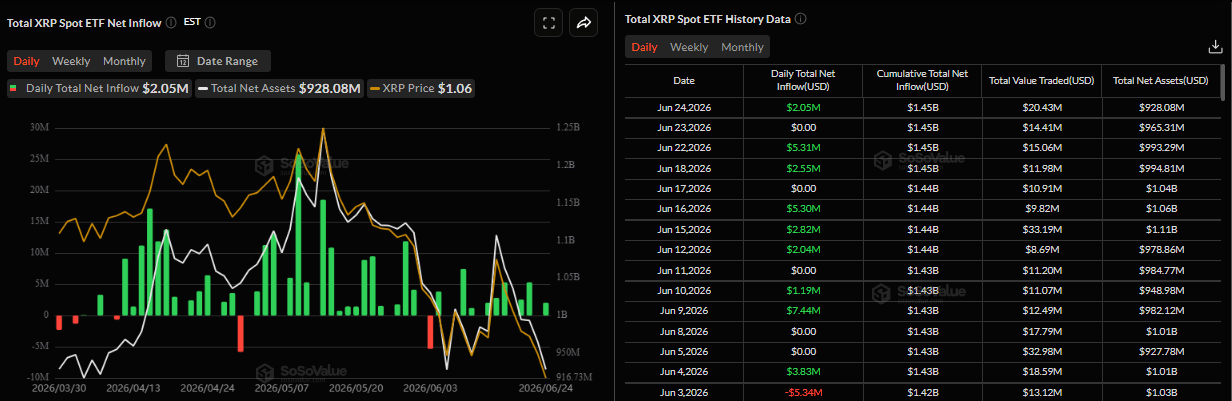Switch the history table to Weekly
Viewport: 1232px width, 401px height.
(689, 47)
